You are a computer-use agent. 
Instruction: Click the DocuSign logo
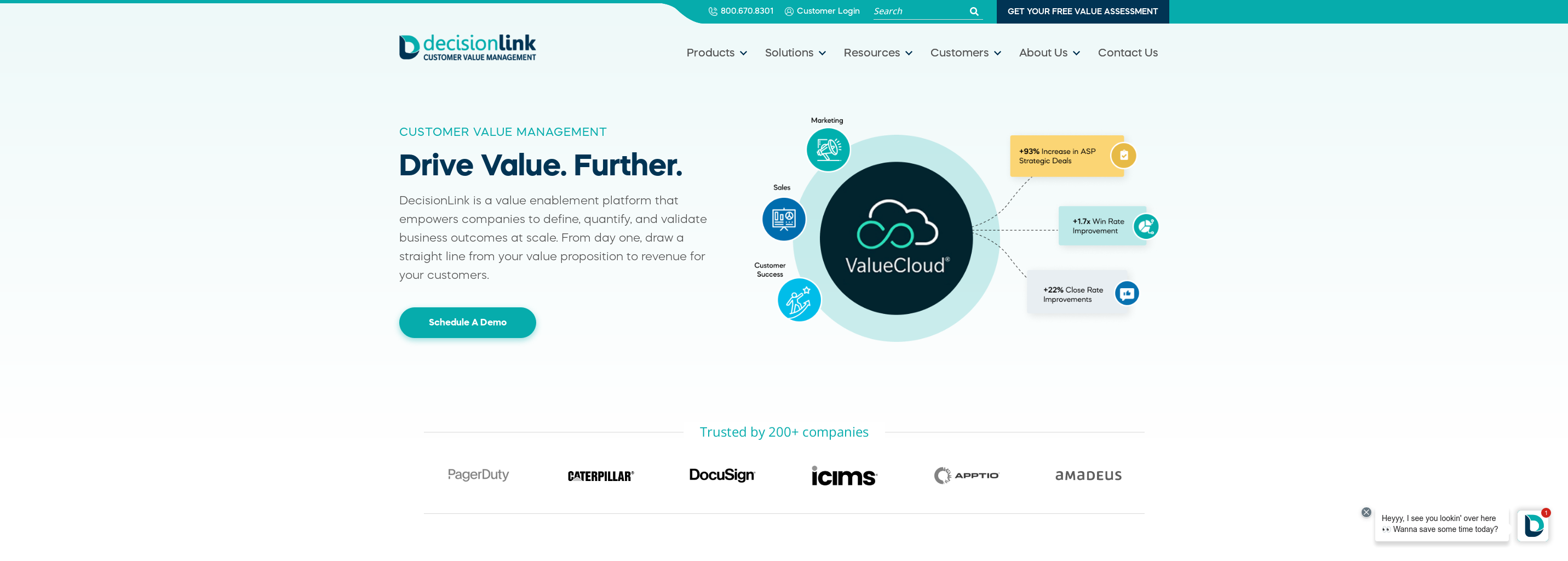click(x=722, y=474)
